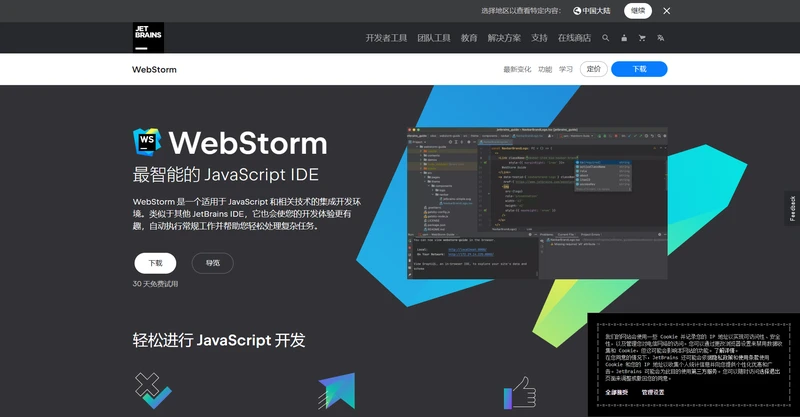Open the WebStorm IDE screenshot preview
This screenshot has width=800, height=417.
[x=537, y=203]
